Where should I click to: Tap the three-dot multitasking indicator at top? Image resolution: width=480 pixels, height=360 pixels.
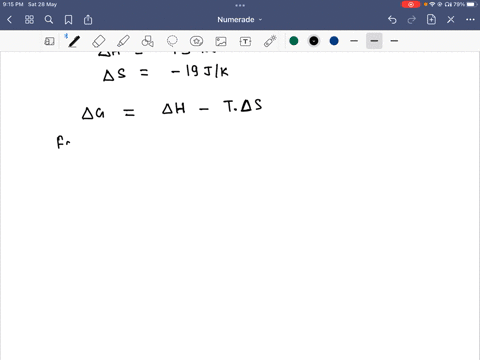click(240, 5)
